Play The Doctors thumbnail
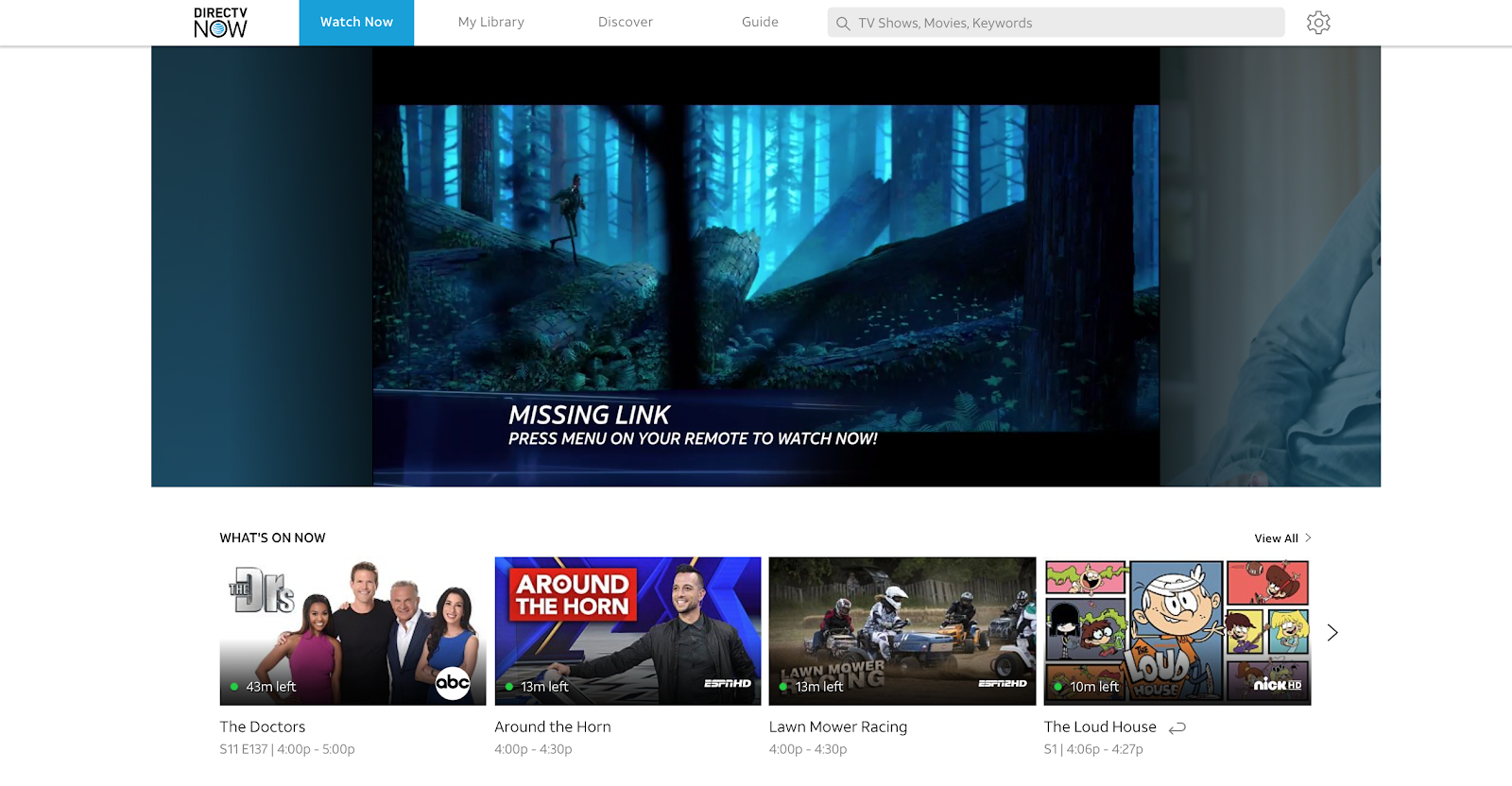 pyautogui.click(x=352, y=631)
